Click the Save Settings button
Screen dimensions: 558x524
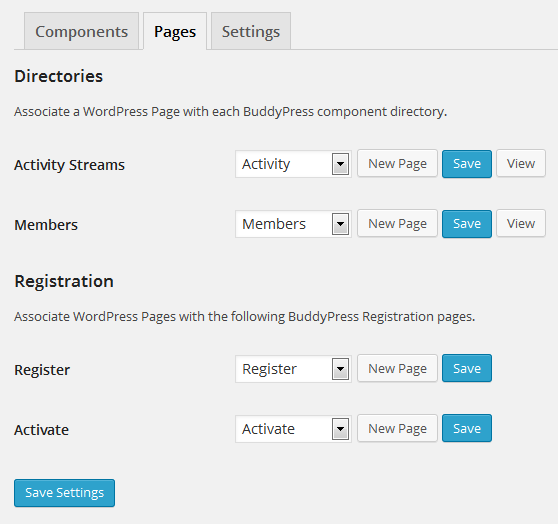pos(64,493)
